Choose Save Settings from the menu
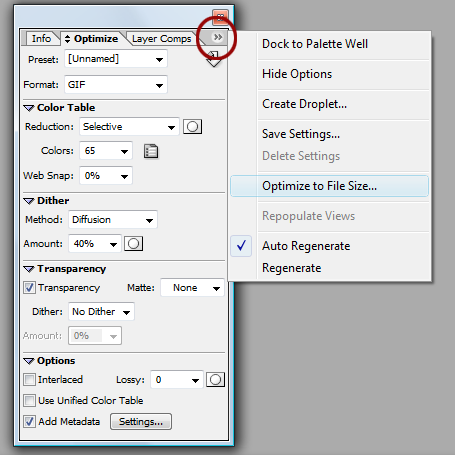The image size is (455, 455). tap(301, 134)
